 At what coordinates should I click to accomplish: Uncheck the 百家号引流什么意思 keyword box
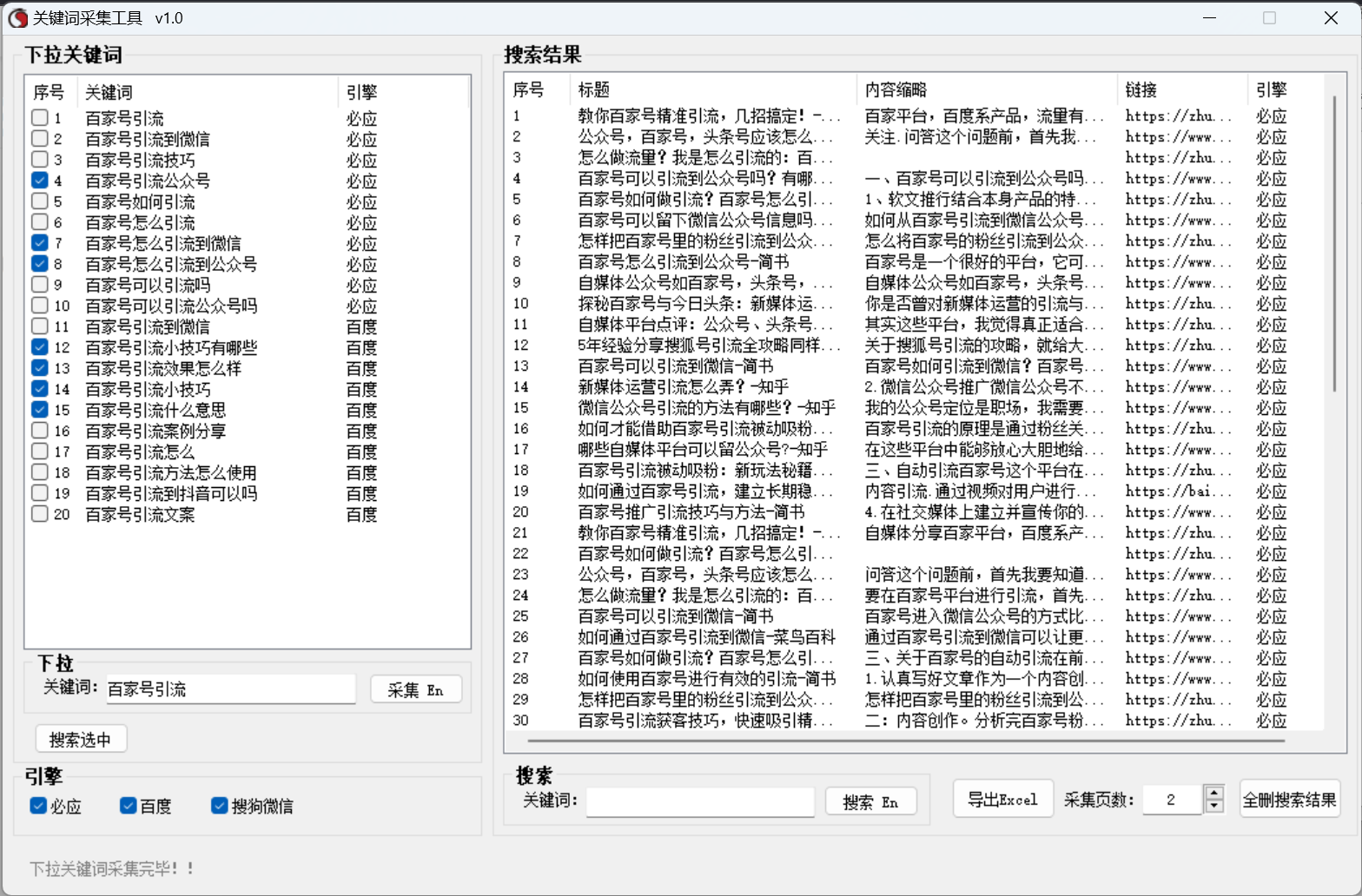coord(40,410)
